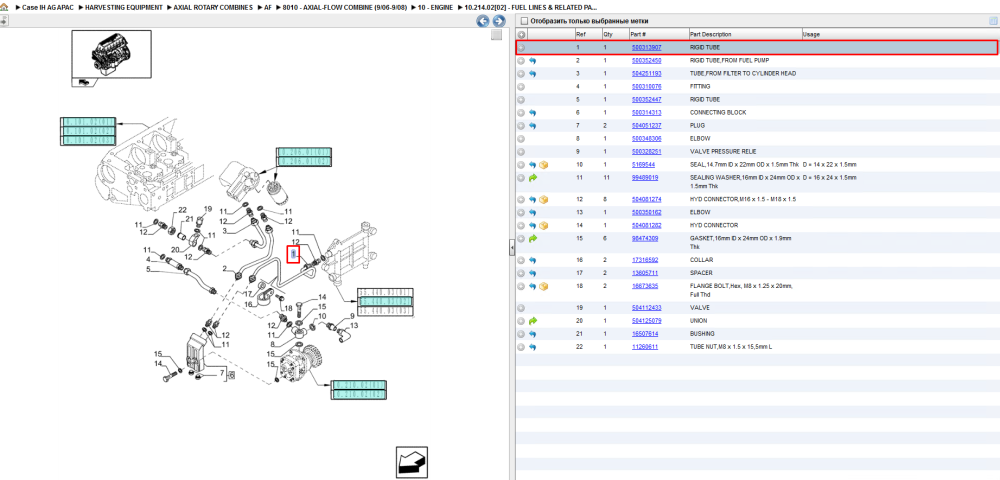This screenshot has height=480, width=1000.
Task: Toggle selection circle for ref 5 RIGID TUBE
Action: click(x=521, y=99)
